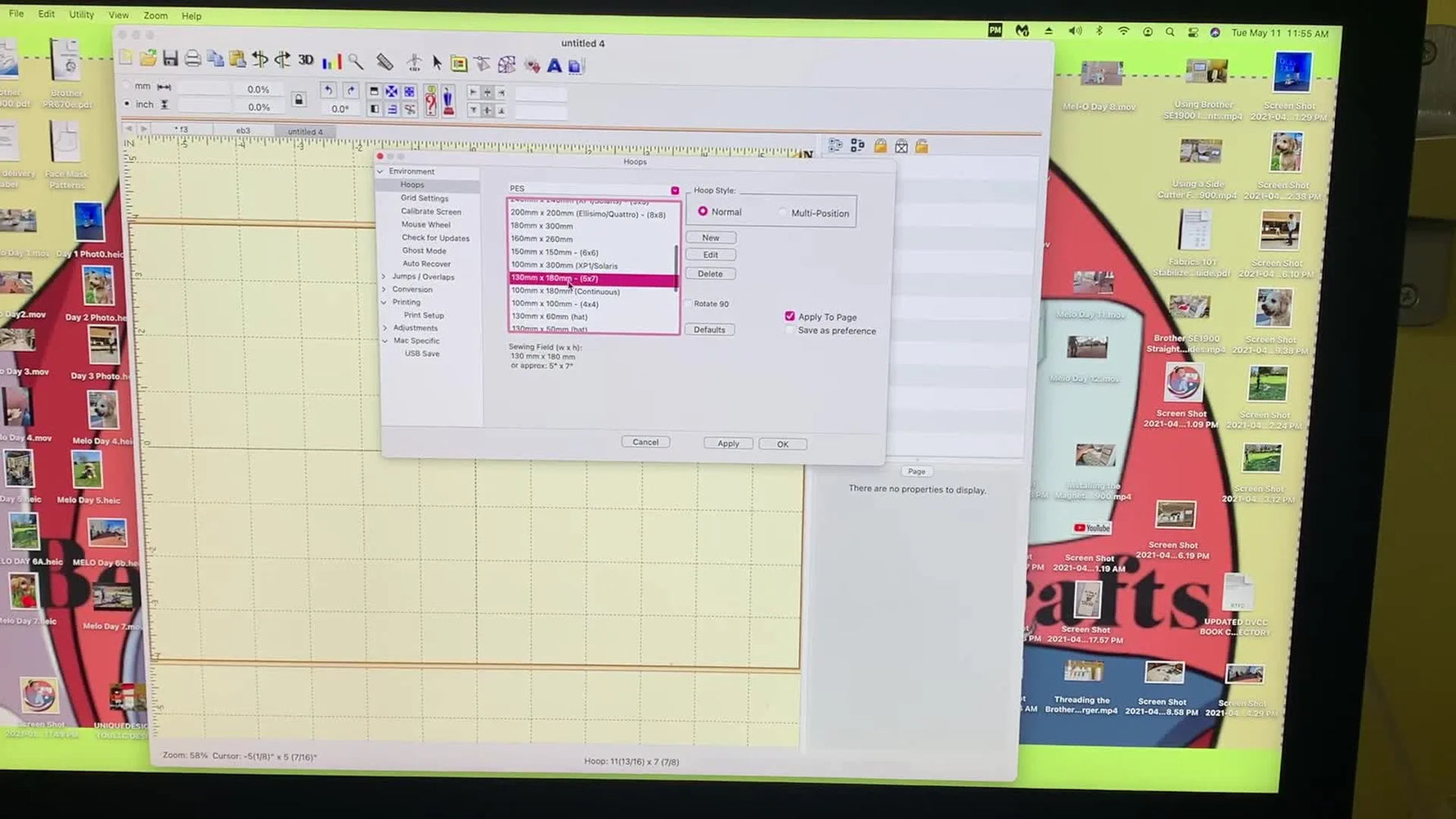
Task: Click OK in the Hoops dialog
Action: pos(783,444)
